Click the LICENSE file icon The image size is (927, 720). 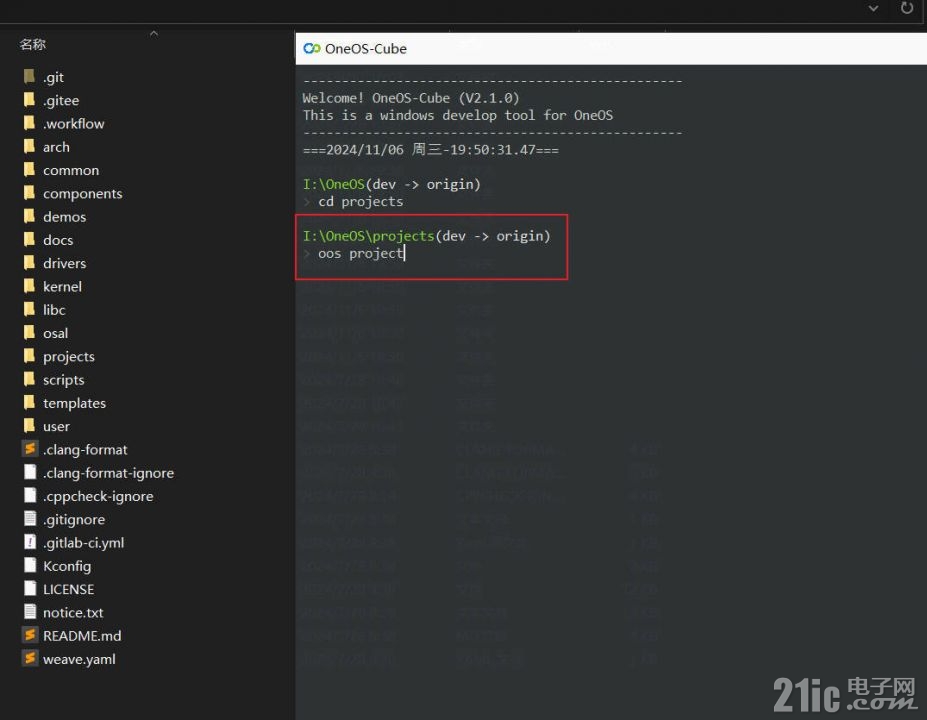click(30, 589)
